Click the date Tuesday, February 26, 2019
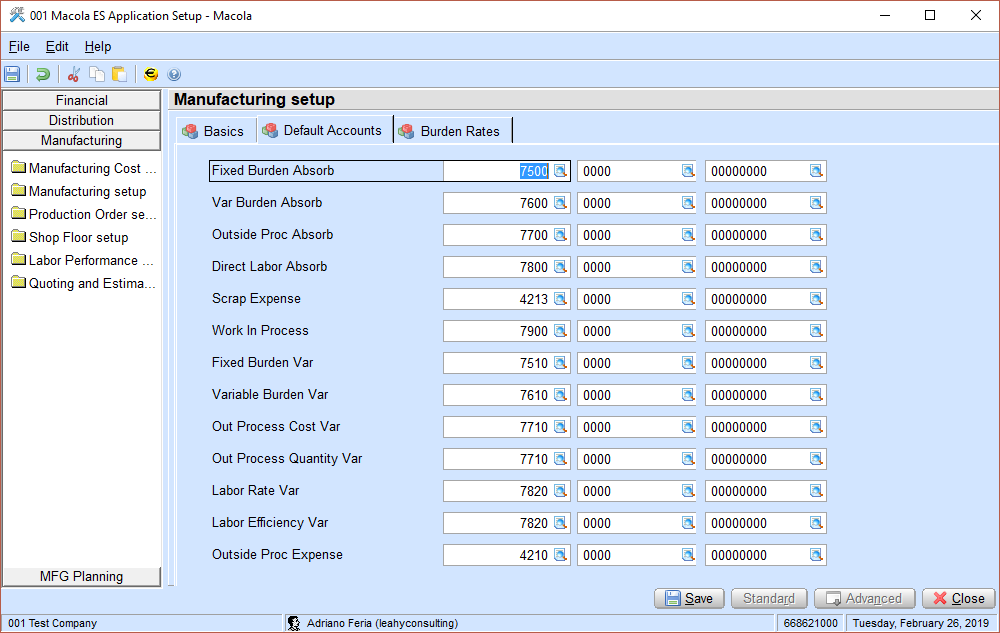Viewport: 1000px width, 633px height. [x=921, y=623]
